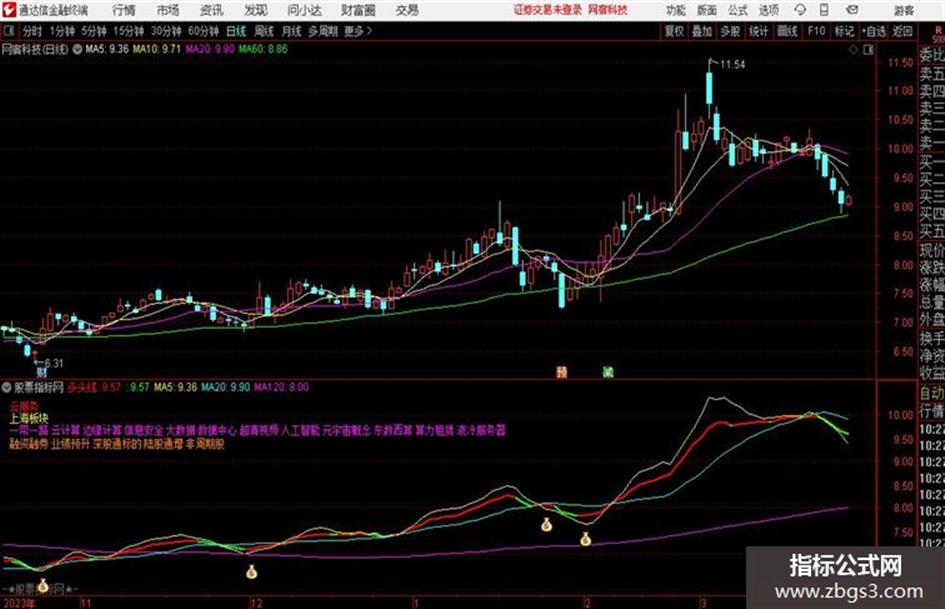
Task: Add stock via 自选 button
Action: [x=874, y=31]
